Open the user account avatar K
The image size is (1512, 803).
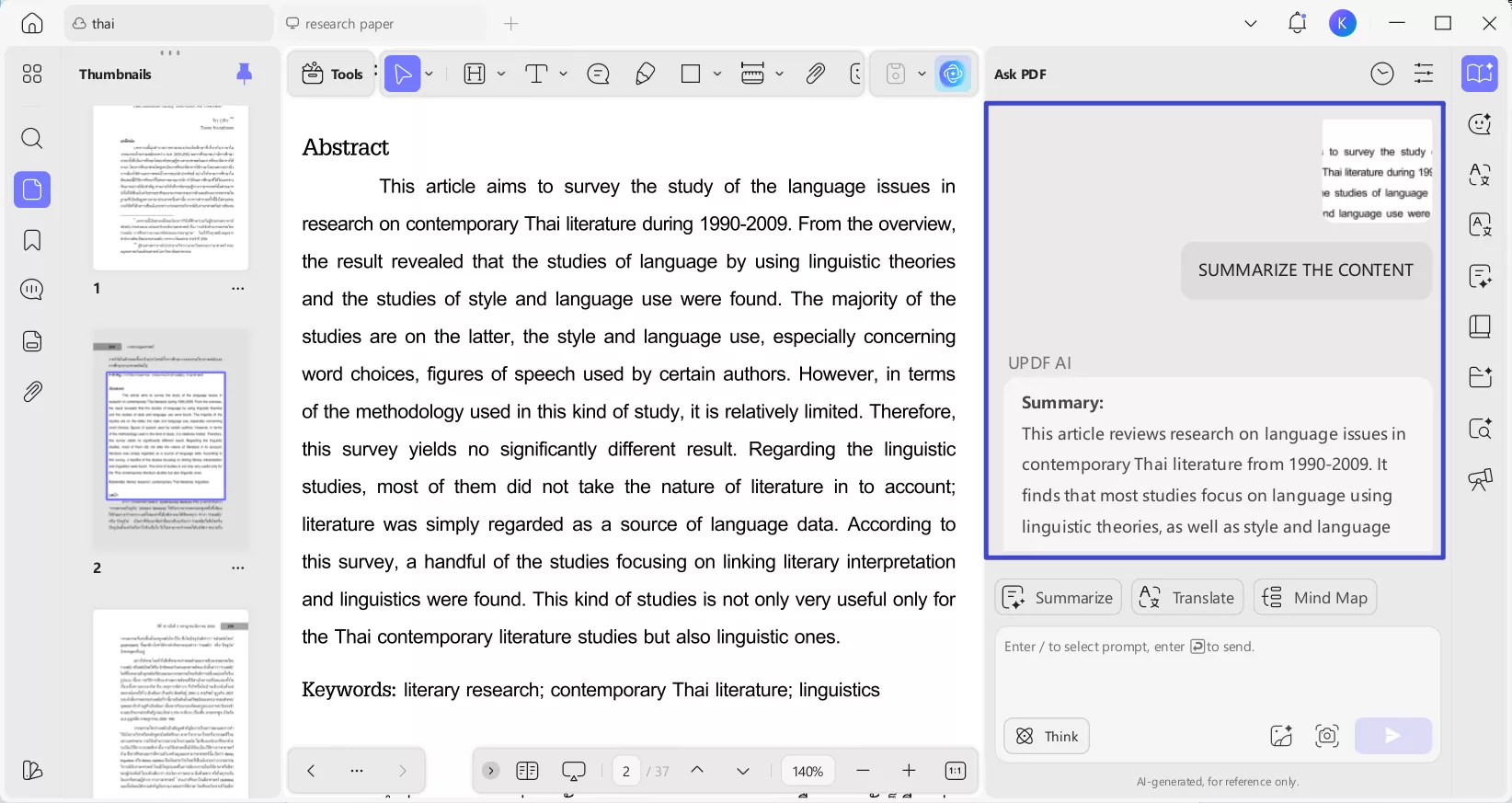pos(1343,23)
